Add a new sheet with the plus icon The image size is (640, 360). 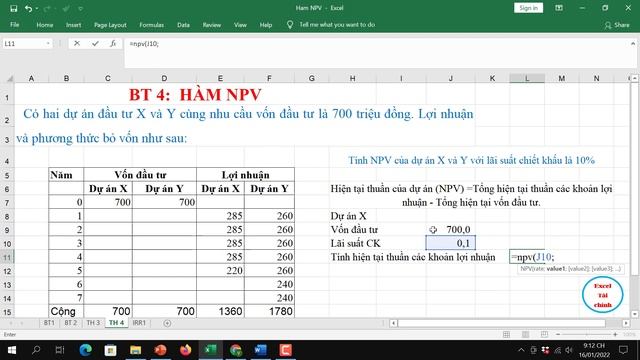tap(167, 323)
